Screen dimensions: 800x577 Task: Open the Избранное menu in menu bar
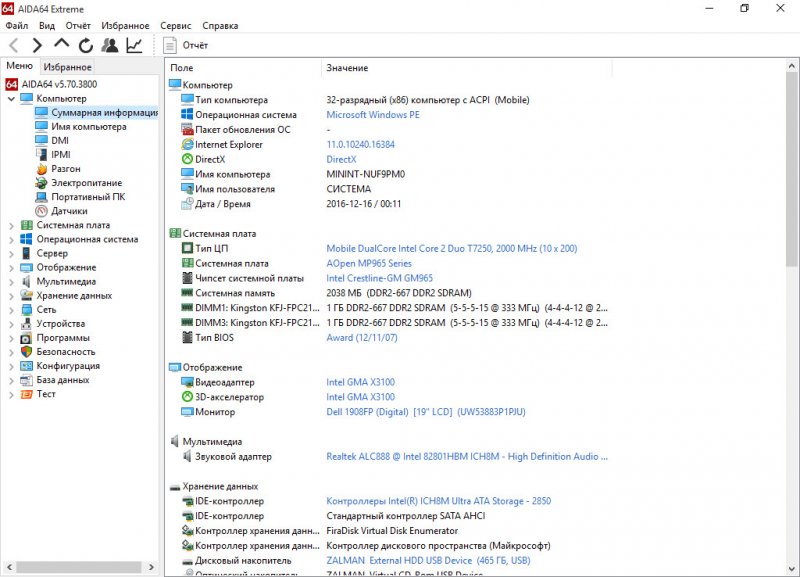(x=125, y=25)
